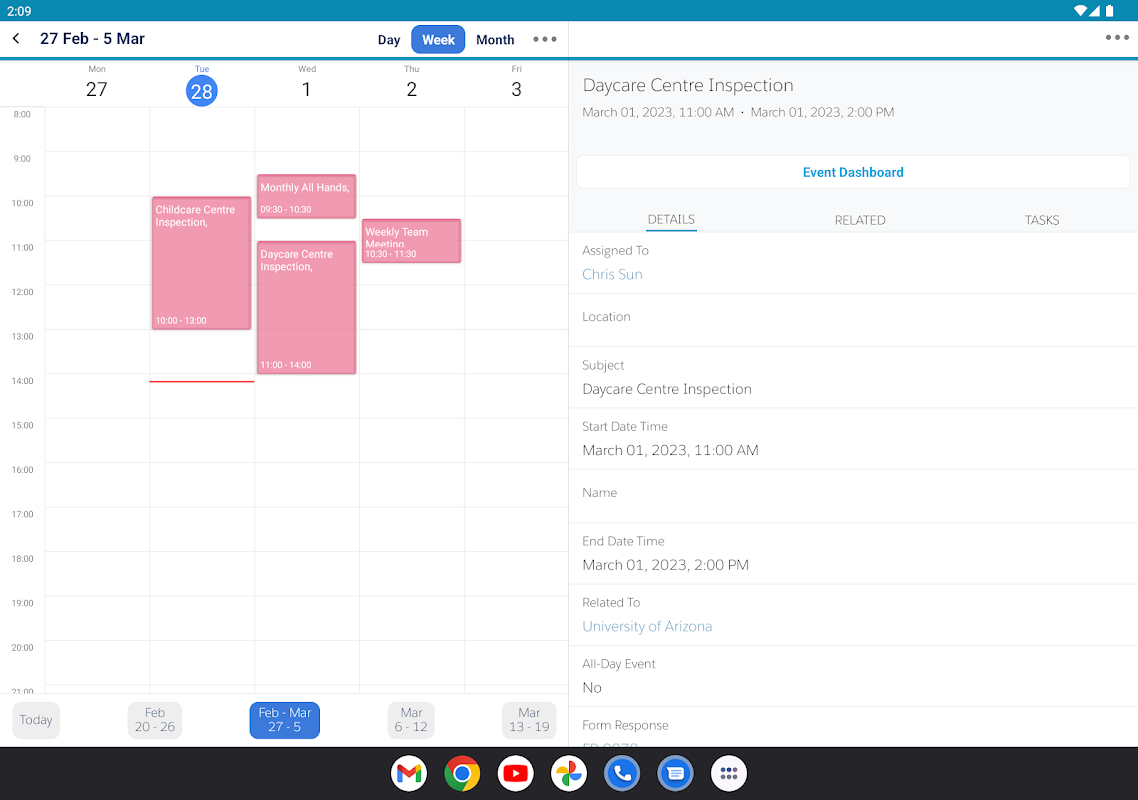Viewport: 1138px width, 800px height.
Task: Tap Daycare Centre Inspection heading
Action: pos(688,85)
